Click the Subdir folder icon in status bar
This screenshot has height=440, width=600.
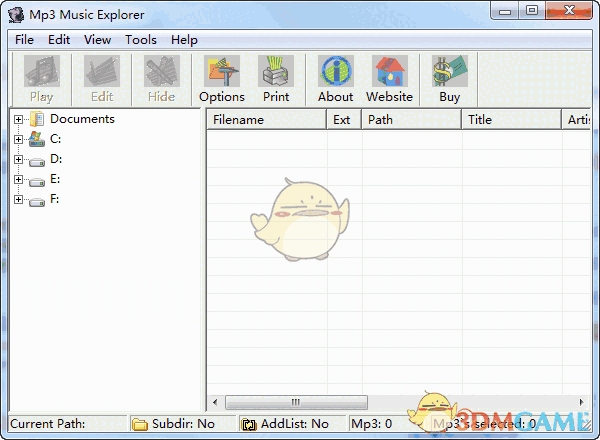coord(140,424)
